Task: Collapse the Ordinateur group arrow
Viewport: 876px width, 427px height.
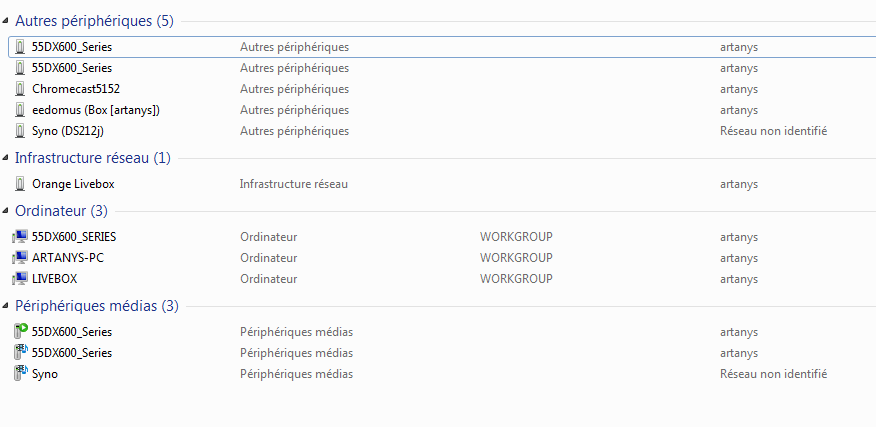Action: (x=6, y=211)
